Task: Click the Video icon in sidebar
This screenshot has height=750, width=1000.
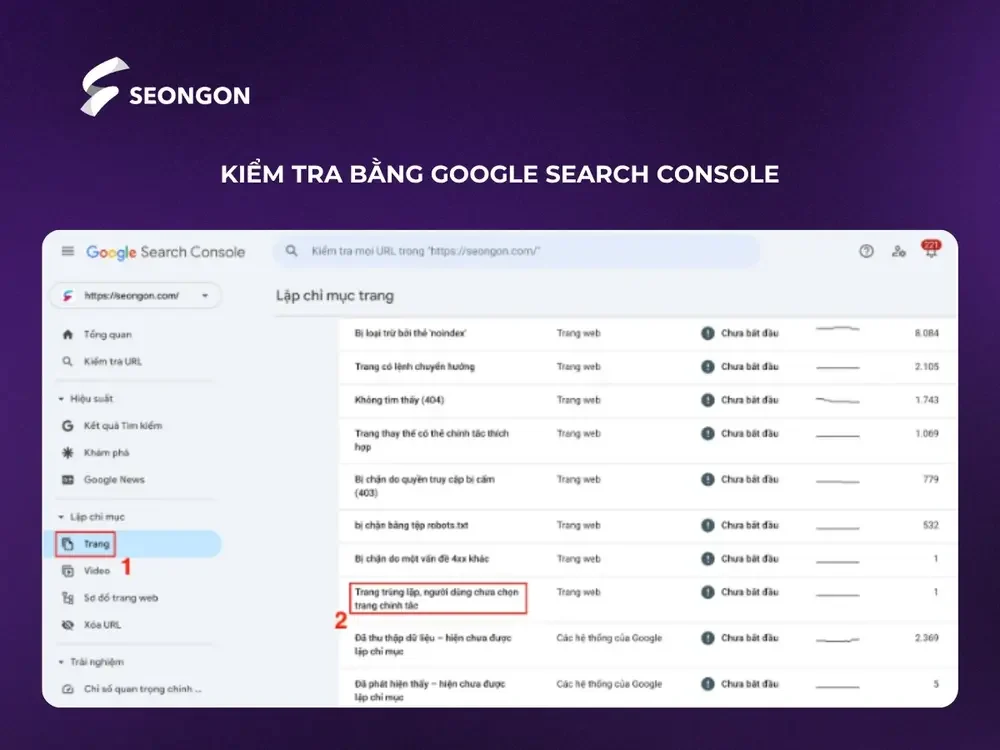Action: [68, 571]
